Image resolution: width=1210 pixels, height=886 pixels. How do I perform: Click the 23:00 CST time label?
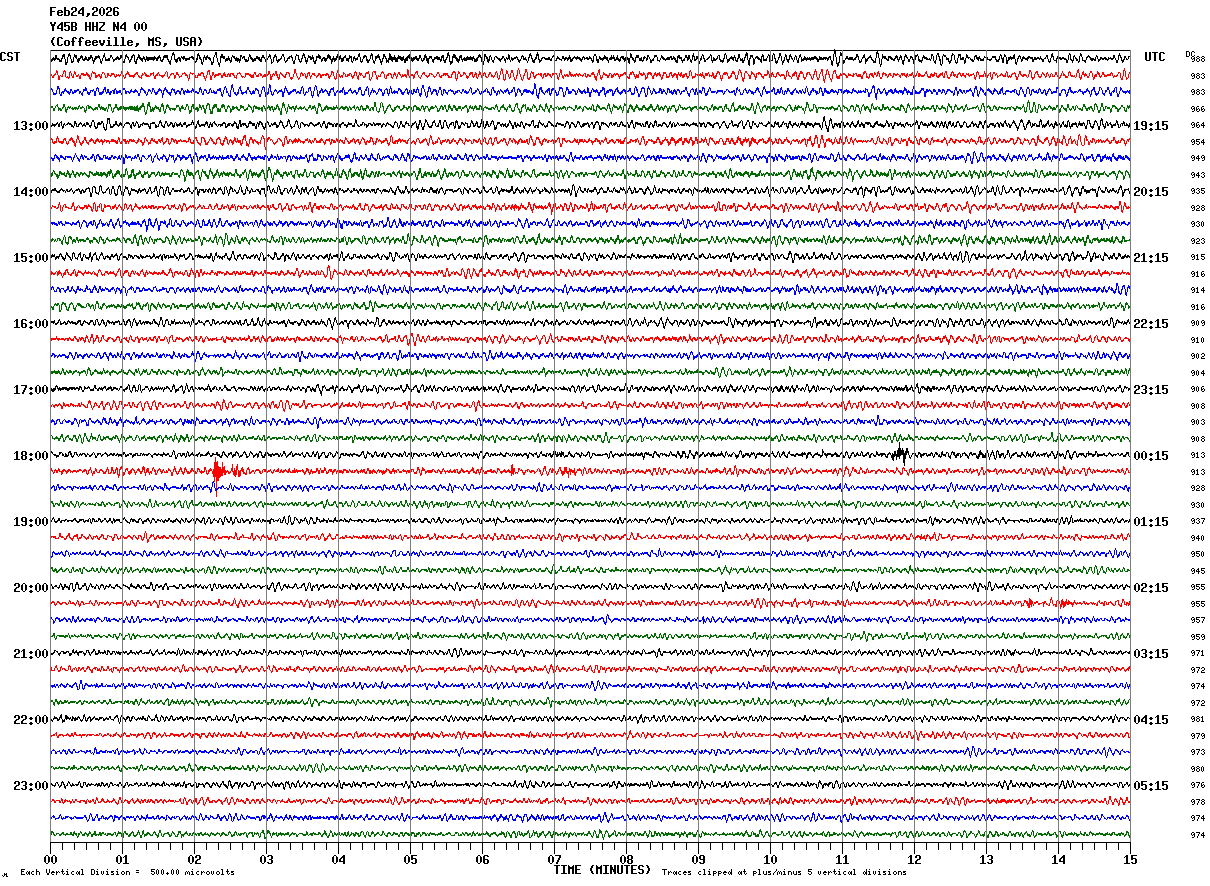pos(30,785)
